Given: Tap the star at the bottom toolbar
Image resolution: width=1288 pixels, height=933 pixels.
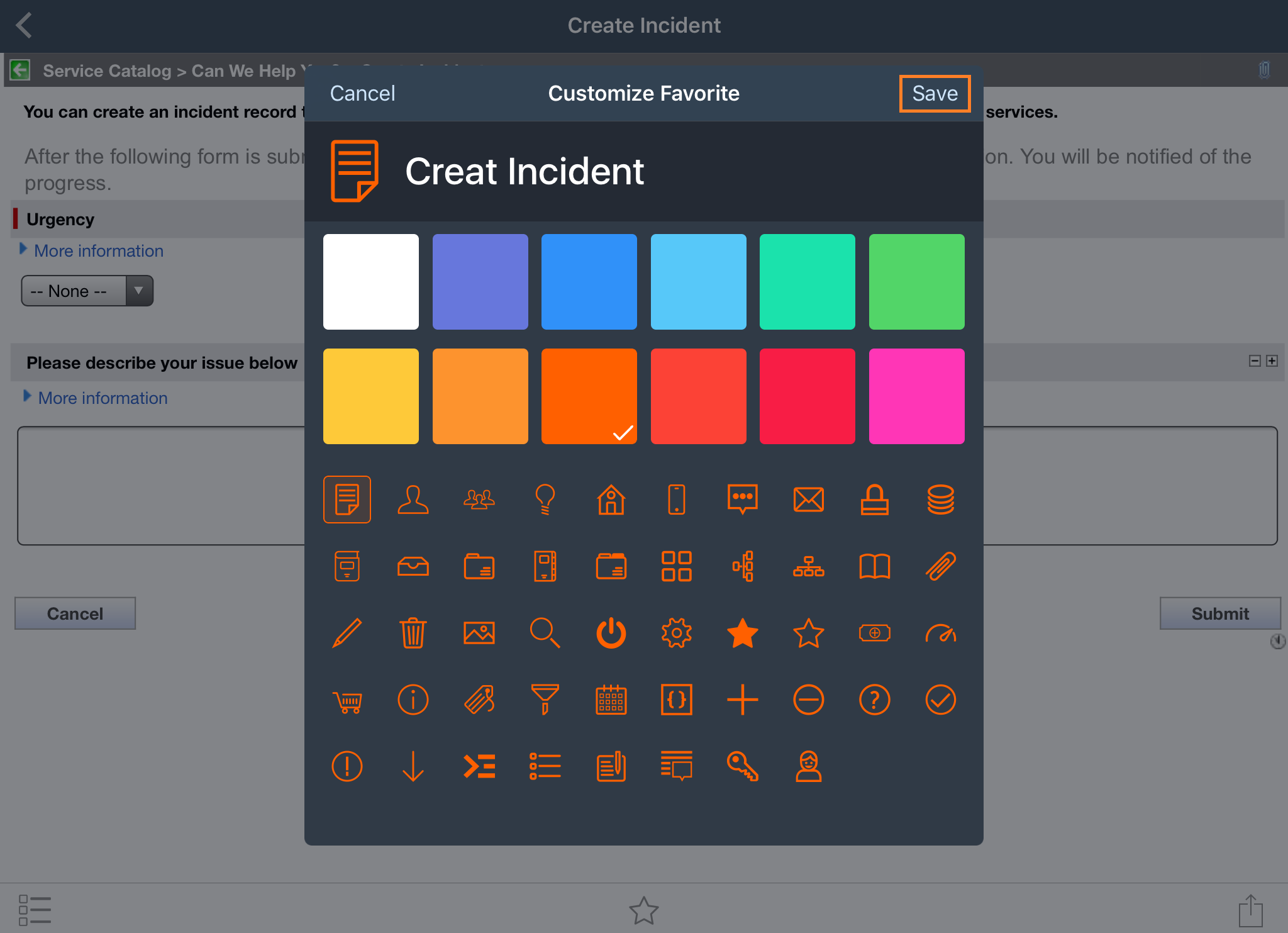Looking at the screenshot, I should click(644, 910).
